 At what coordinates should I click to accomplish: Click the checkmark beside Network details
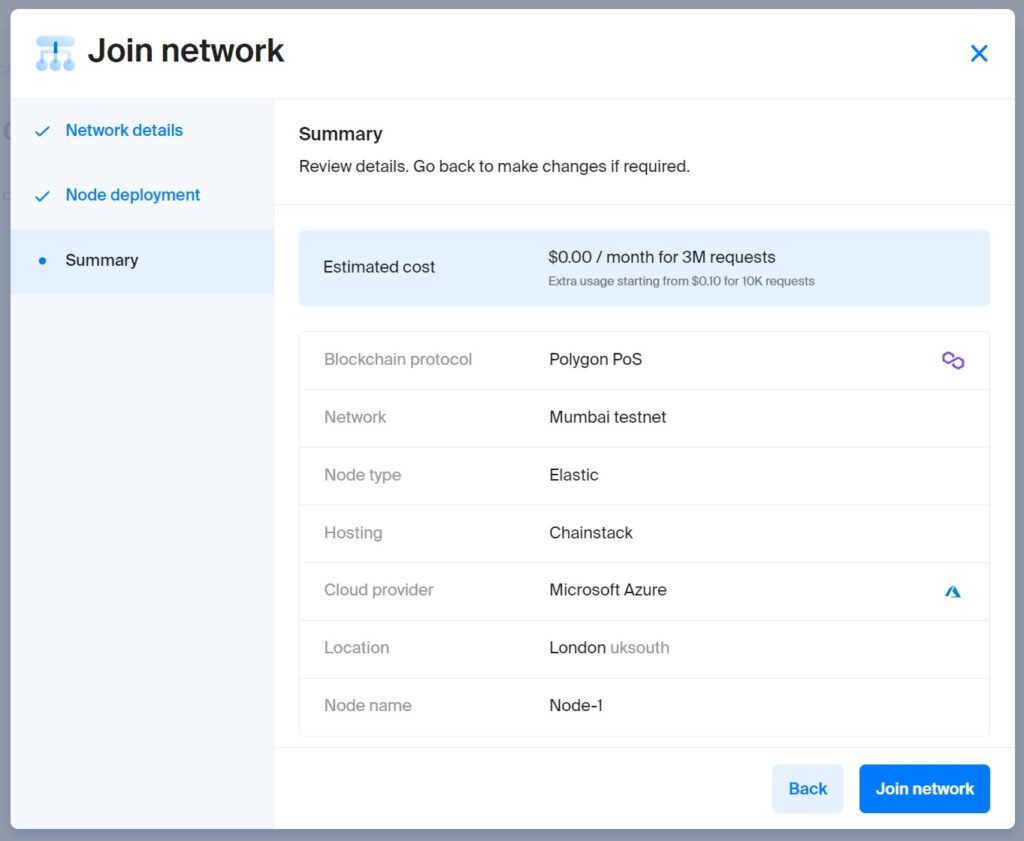[x=42, y=131]
